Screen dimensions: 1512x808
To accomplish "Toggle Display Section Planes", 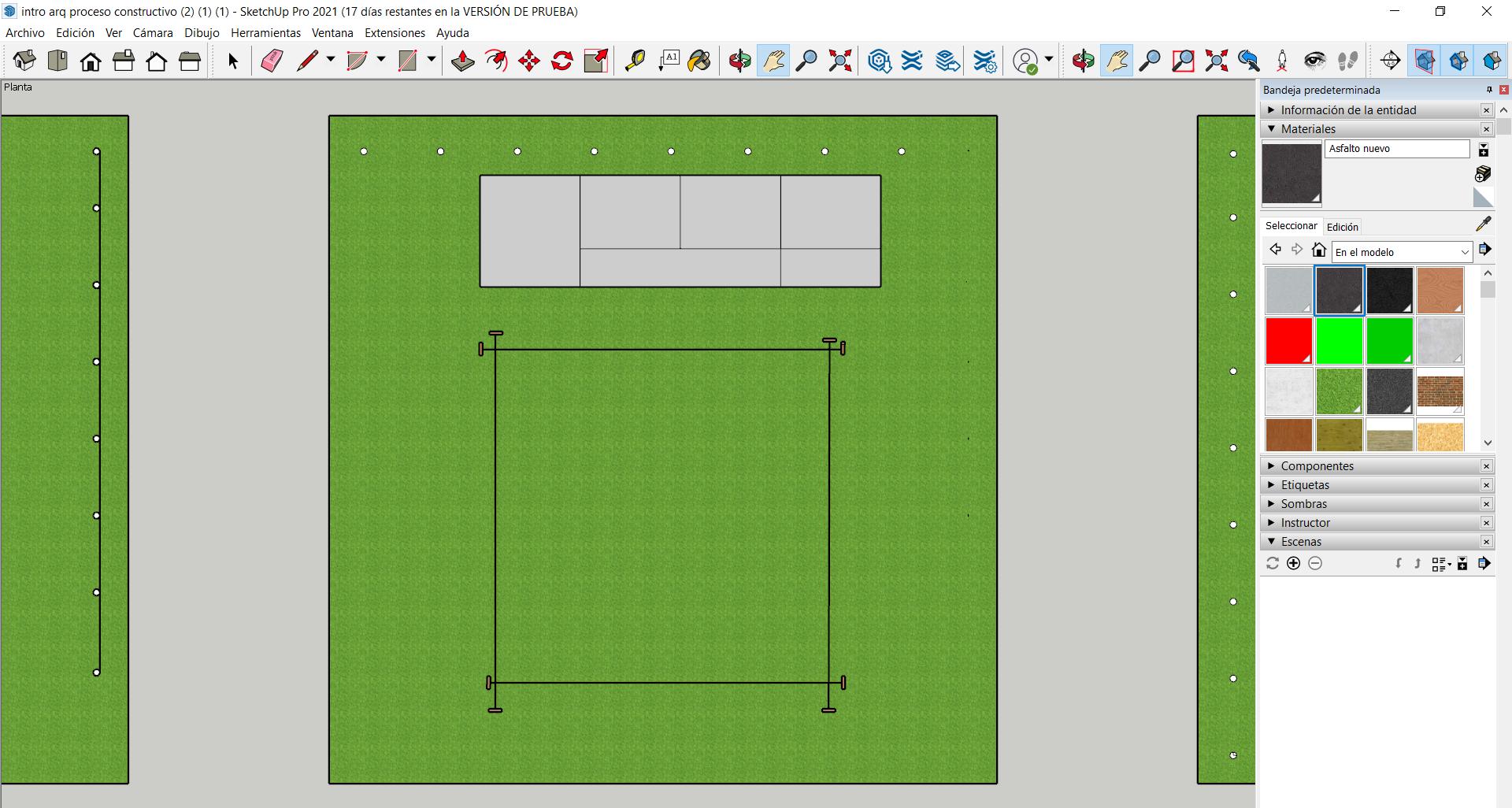I will coord(1425,61).
